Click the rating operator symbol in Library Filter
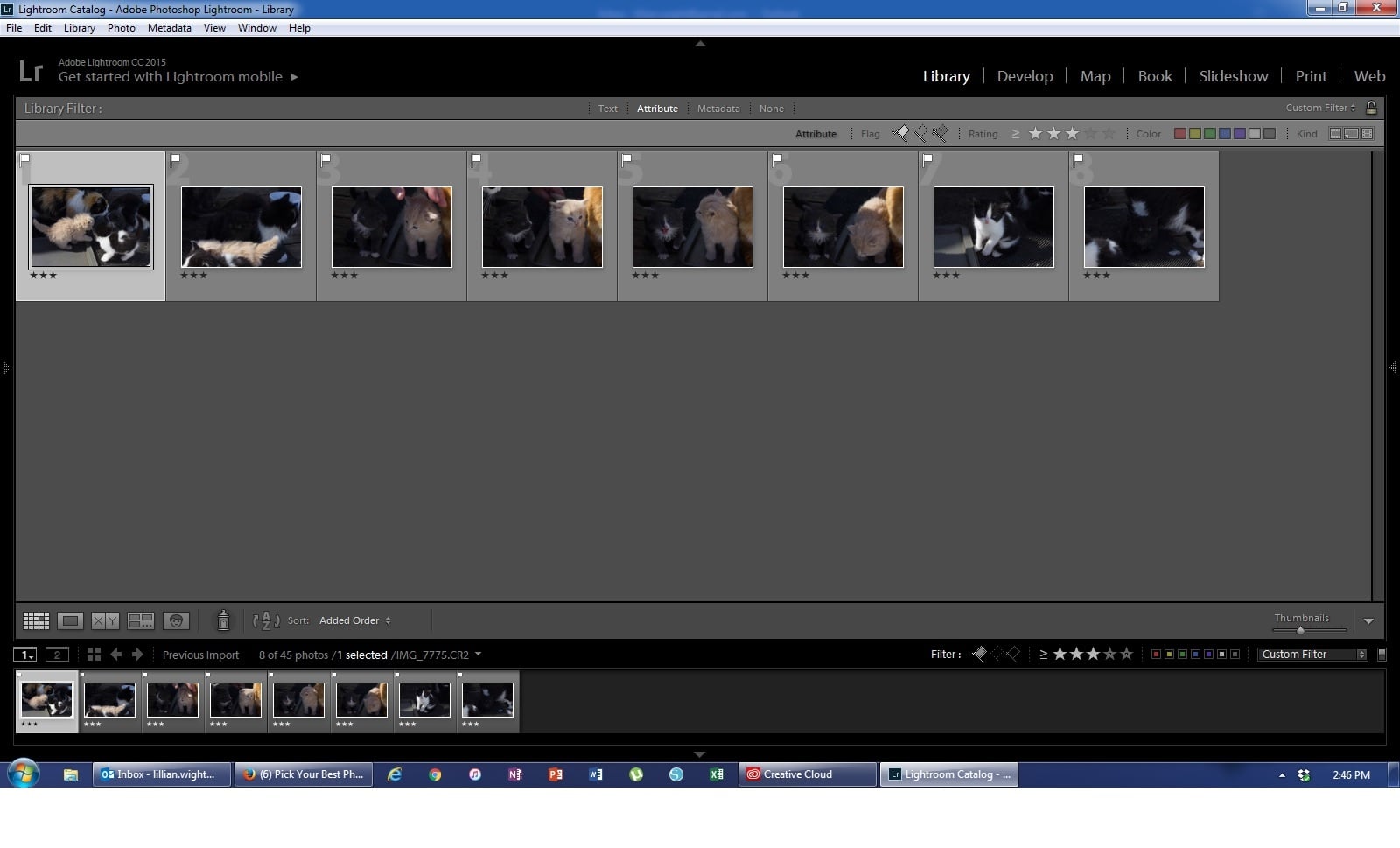1400x848 pixels. pos(1016,134)
